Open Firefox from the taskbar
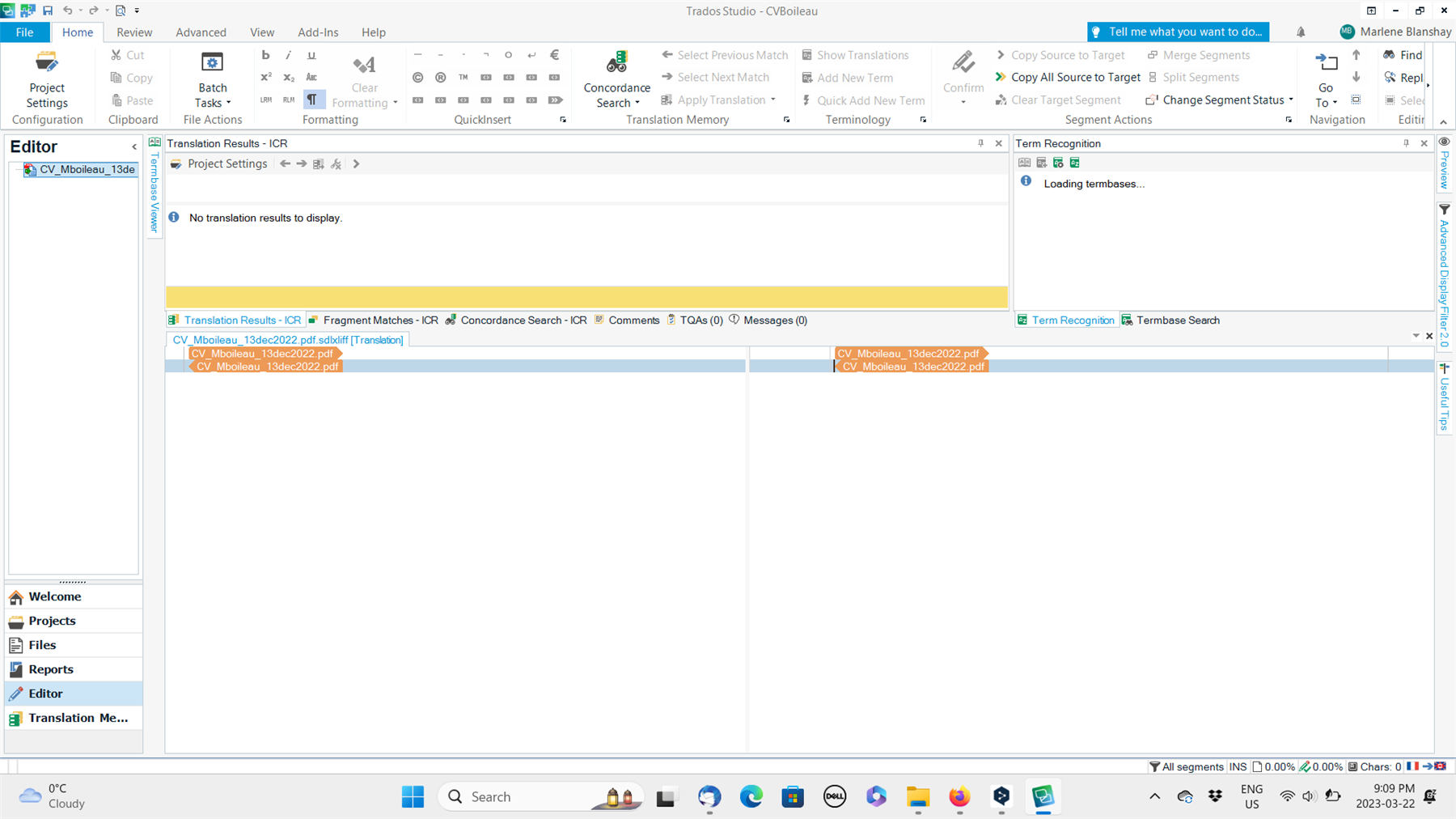Viewport: 1456px width, 819px height. [959, 797]
